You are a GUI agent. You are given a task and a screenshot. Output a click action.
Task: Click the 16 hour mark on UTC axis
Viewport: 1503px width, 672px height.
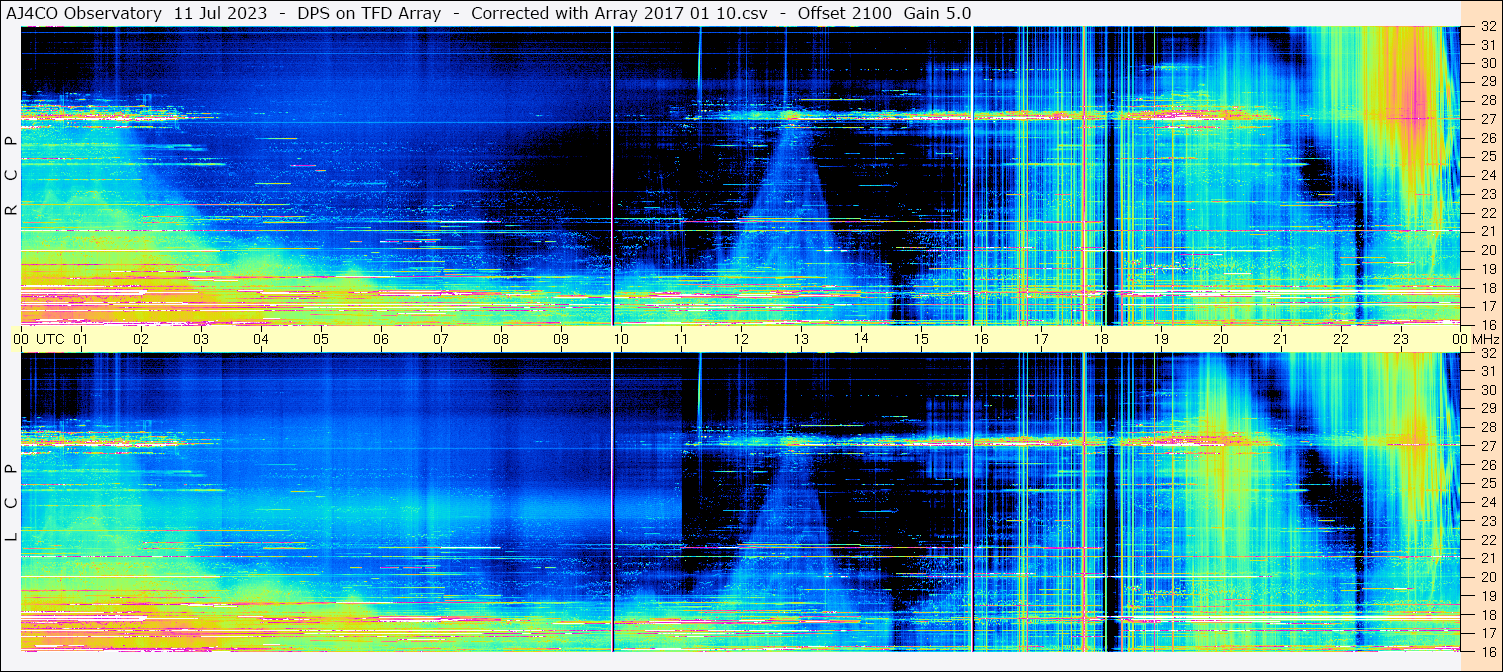pyautogui.click(x=981, y=339)
